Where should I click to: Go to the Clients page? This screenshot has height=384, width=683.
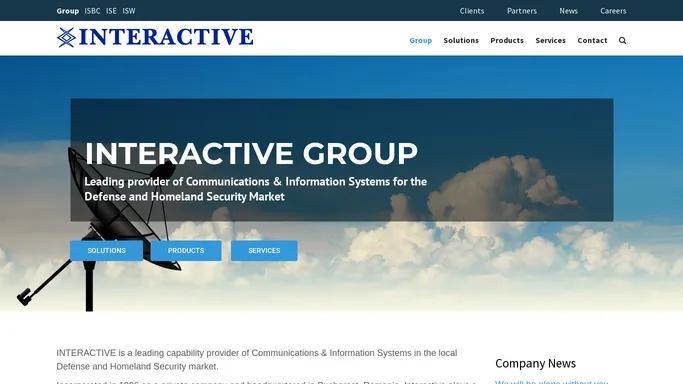472,11
